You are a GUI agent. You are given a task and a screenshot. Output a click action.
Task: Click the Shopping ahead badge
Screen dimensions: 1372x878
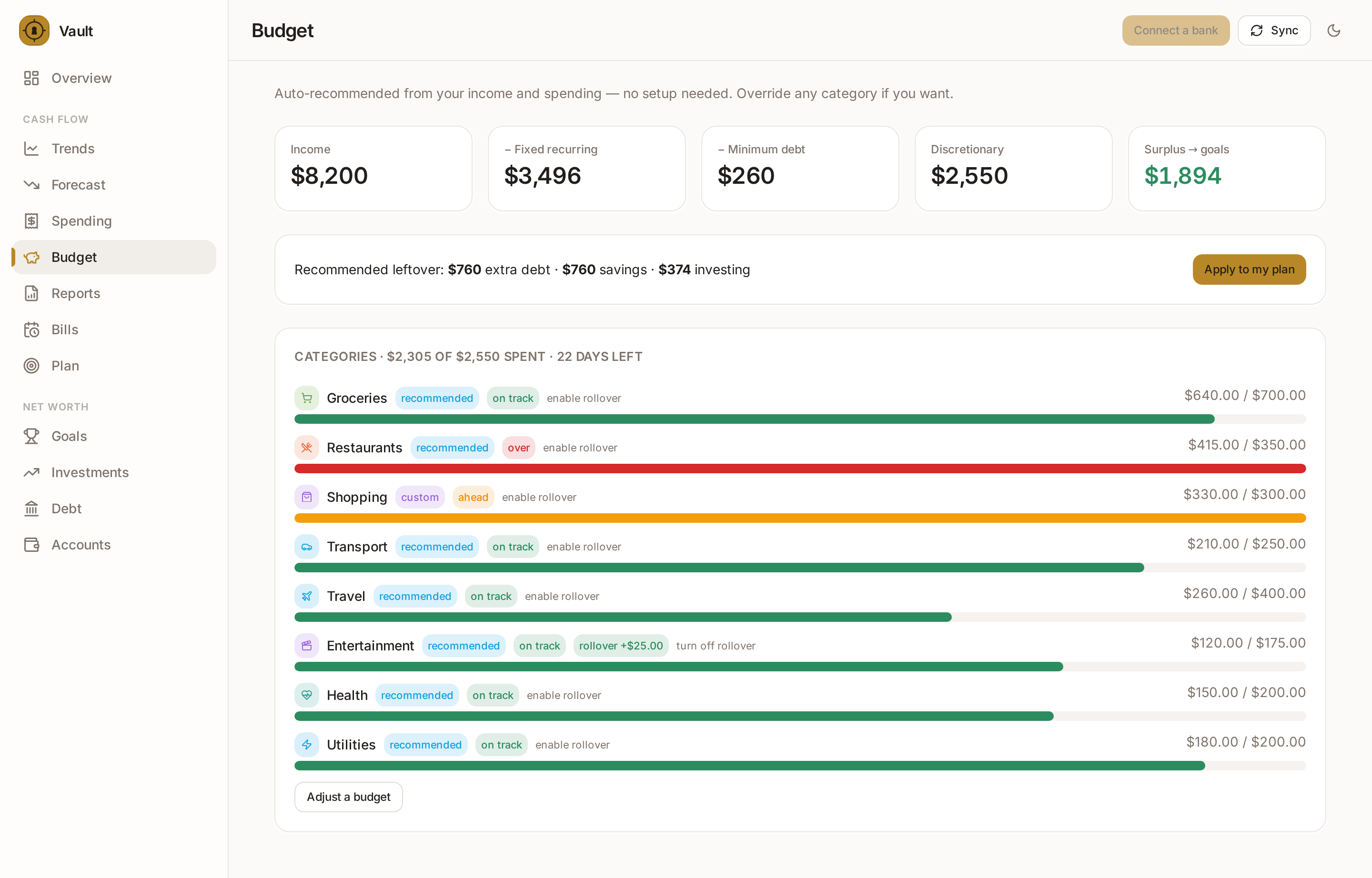tap(473, 497)
